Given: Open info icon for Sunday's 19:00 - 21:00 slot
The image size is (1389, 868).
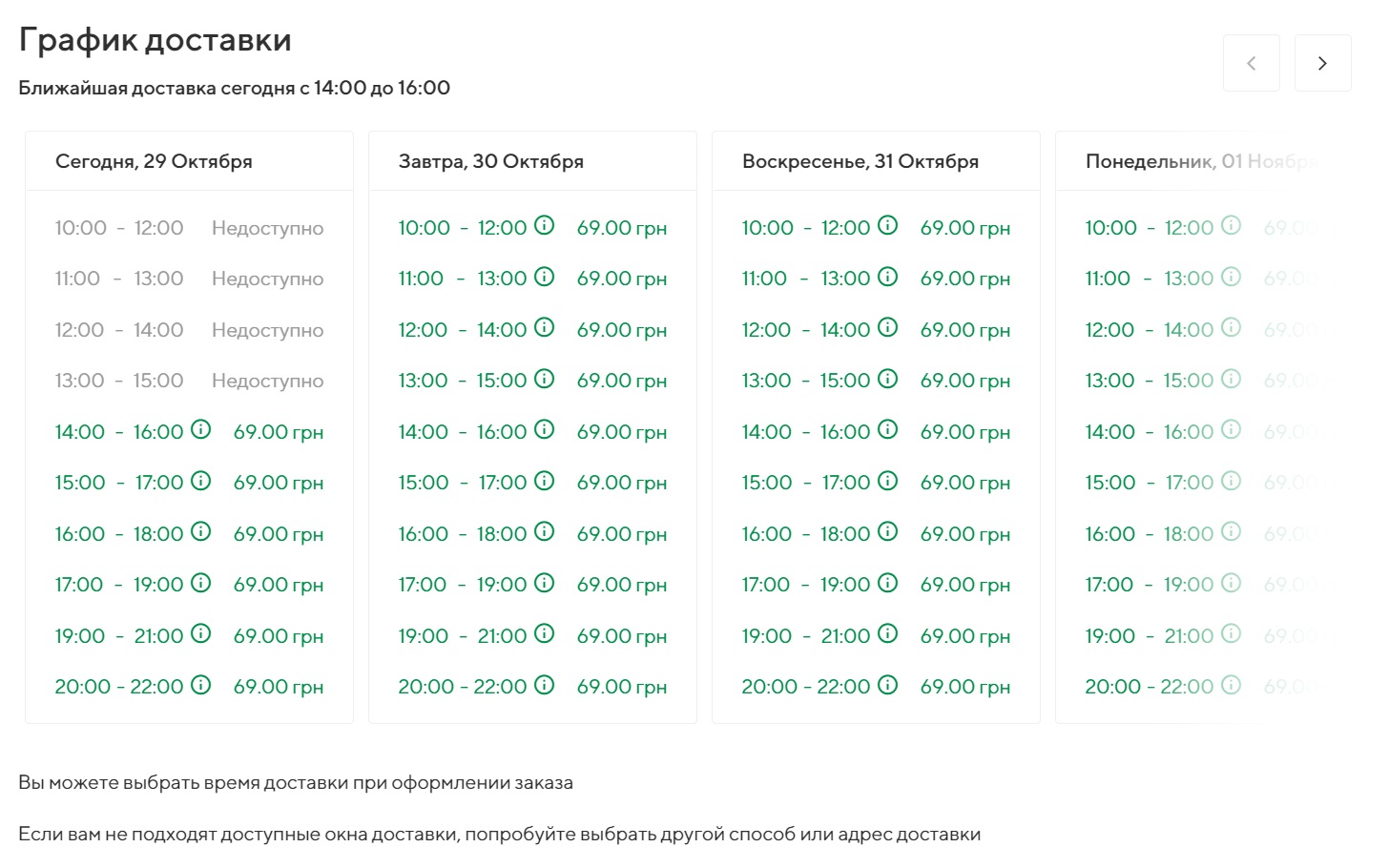Looking at the screenshot, I should 887,633.
